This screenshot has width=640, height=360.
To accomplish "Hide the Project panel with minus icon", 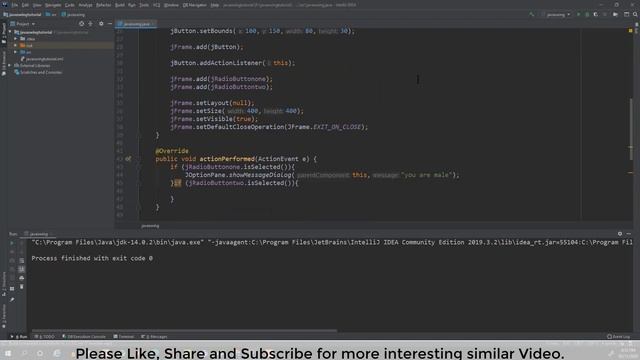I will coord(110,24).
